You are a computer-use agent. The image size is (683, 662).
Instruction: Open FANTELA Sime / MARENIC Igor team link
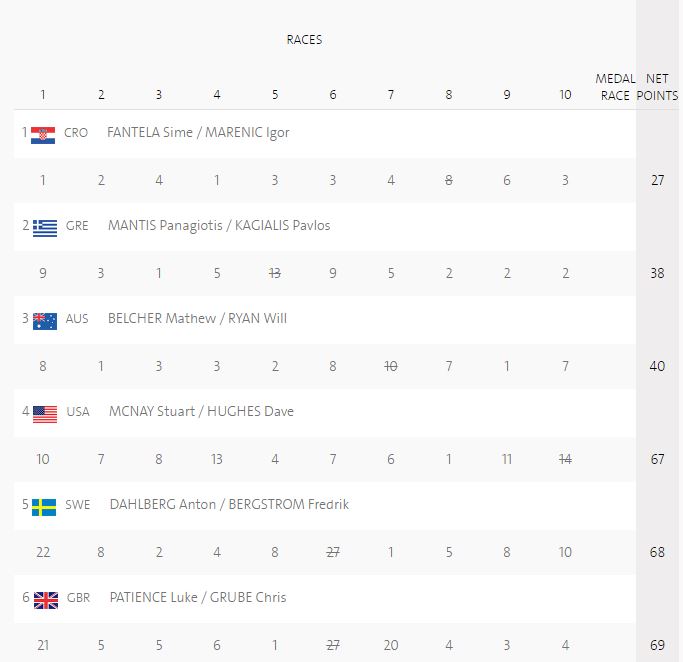[198, 132]
